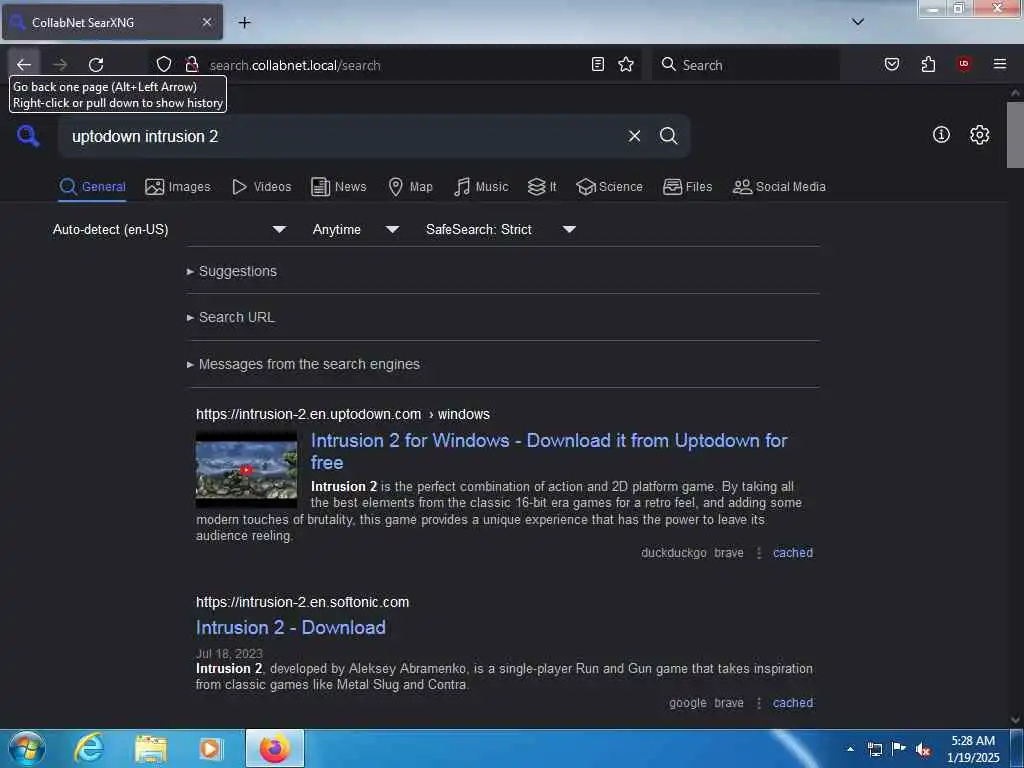
Task: Switch to the Social Media tab
Action: (x=779, y=187)
